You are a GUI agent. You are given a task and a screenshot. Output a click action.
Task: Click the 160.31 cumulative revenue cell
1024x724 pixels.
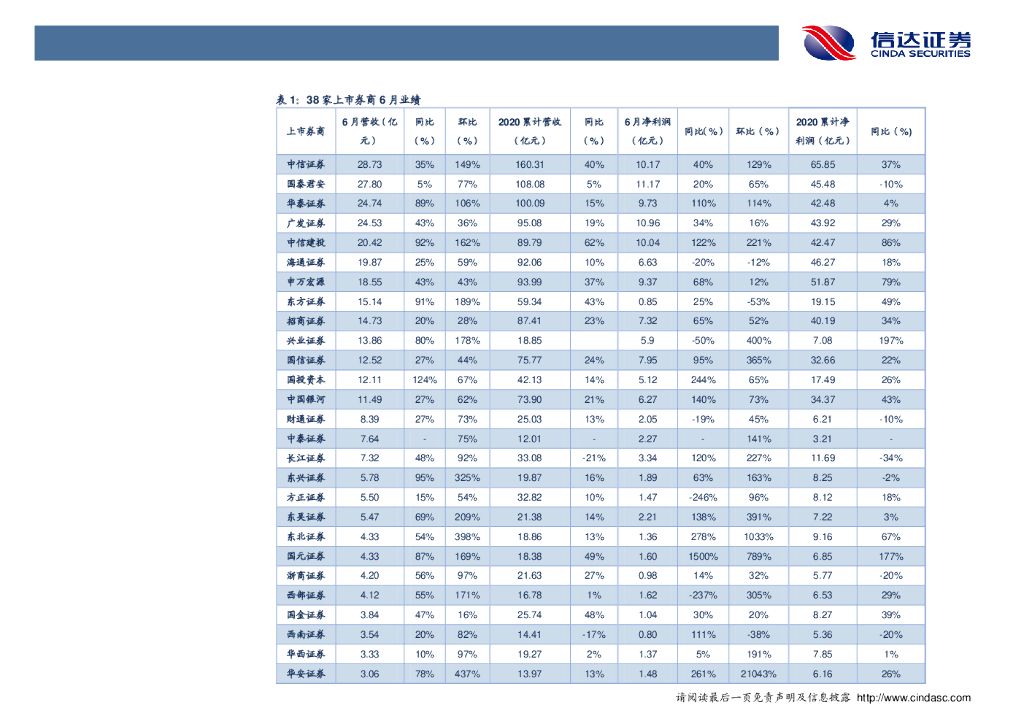[529, 165]
